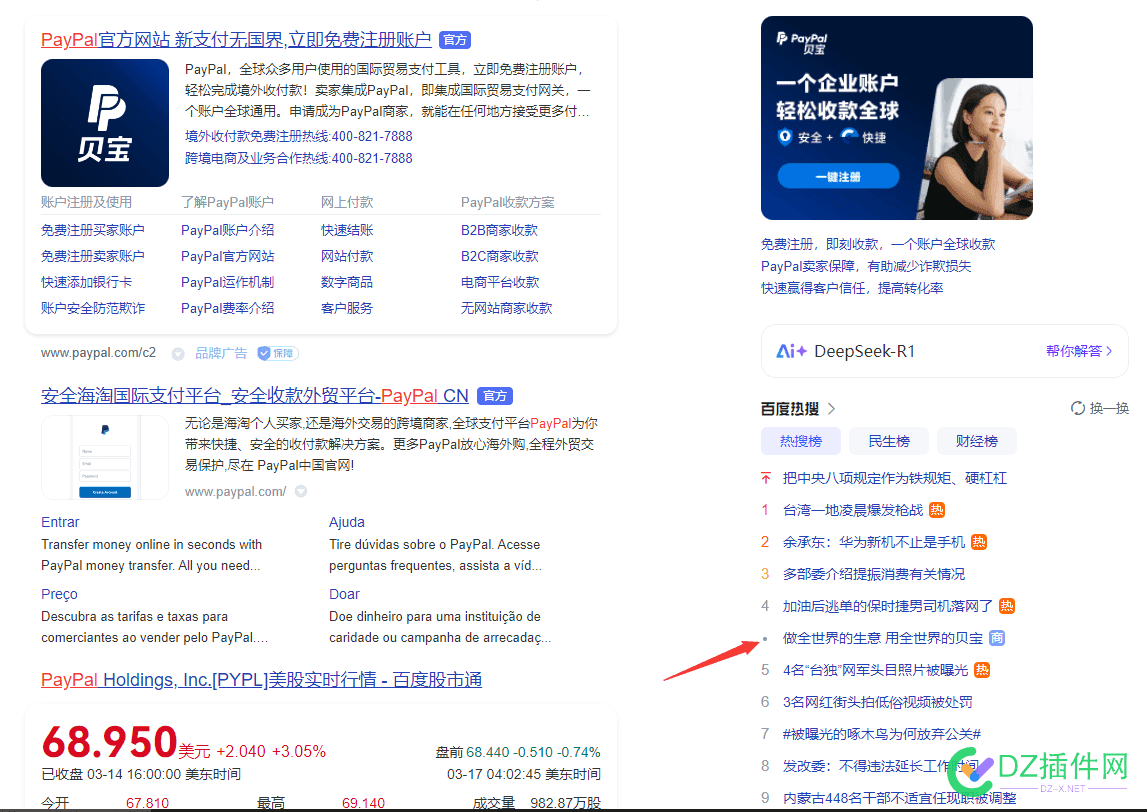Open PayPal官方网站 sublink under 了解PayPal账户
The height and width of the screenshot is (812, 1147).
coord(227,256)
